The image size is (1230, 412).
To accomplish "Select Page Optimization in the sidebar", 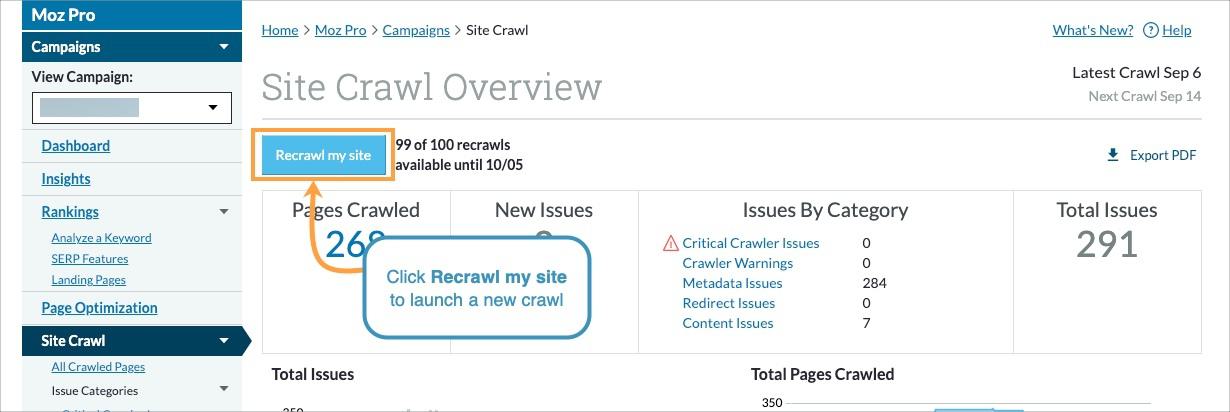I will click(x=99, y=308).
